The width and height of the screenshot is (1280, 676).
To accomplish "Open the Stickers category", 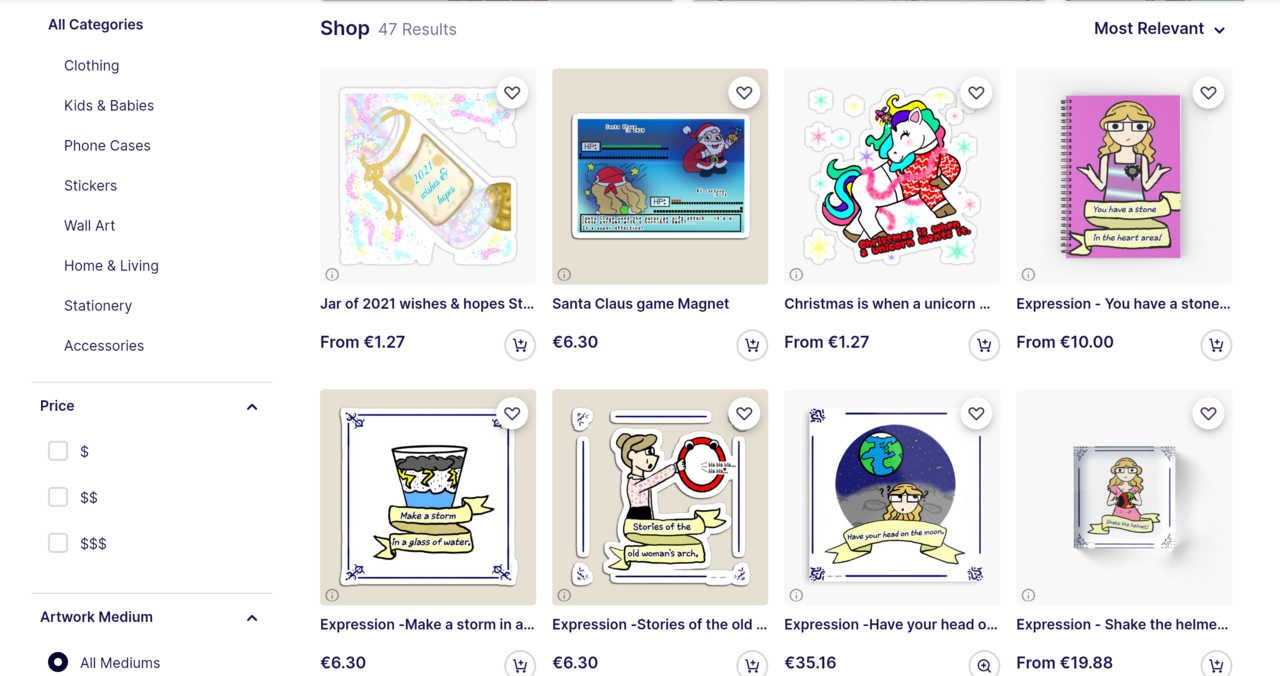I will (x=90, y=185).
